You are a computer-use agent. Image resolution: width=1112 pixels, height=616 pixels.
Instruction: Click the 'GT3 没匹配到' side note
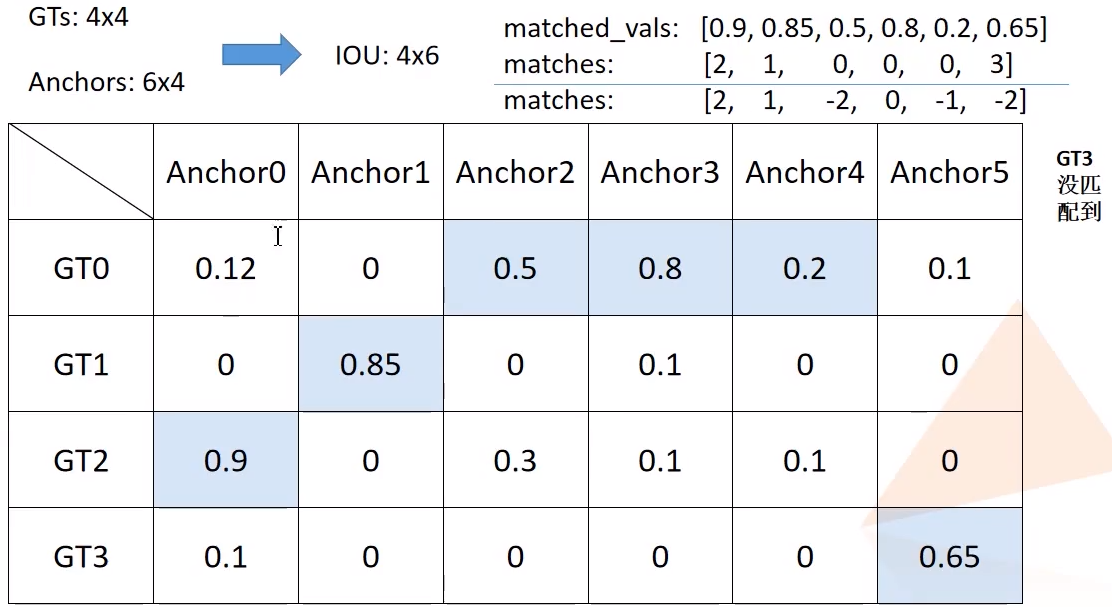click(x=1079, y=186)
